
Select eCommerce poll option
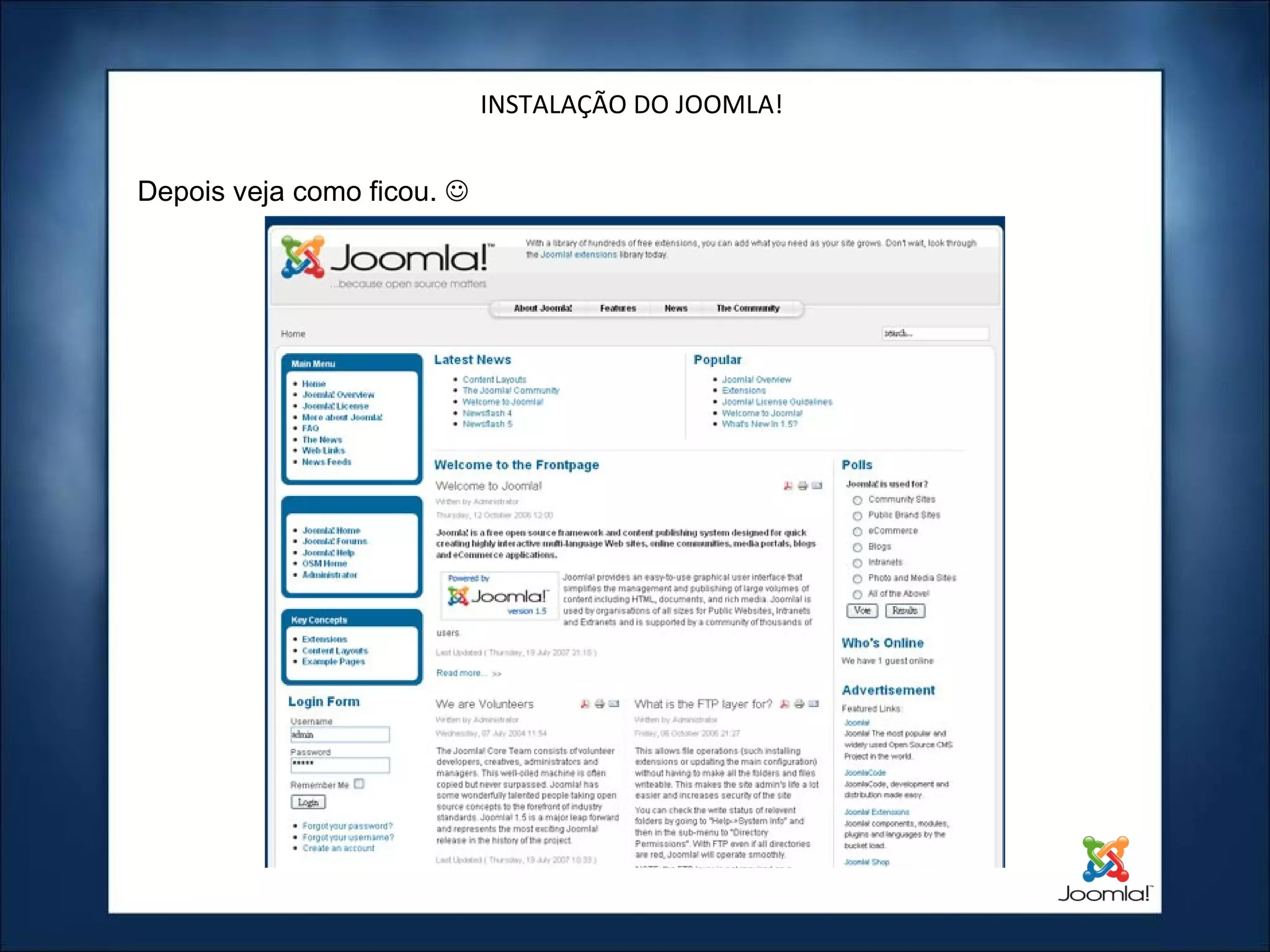857,532
